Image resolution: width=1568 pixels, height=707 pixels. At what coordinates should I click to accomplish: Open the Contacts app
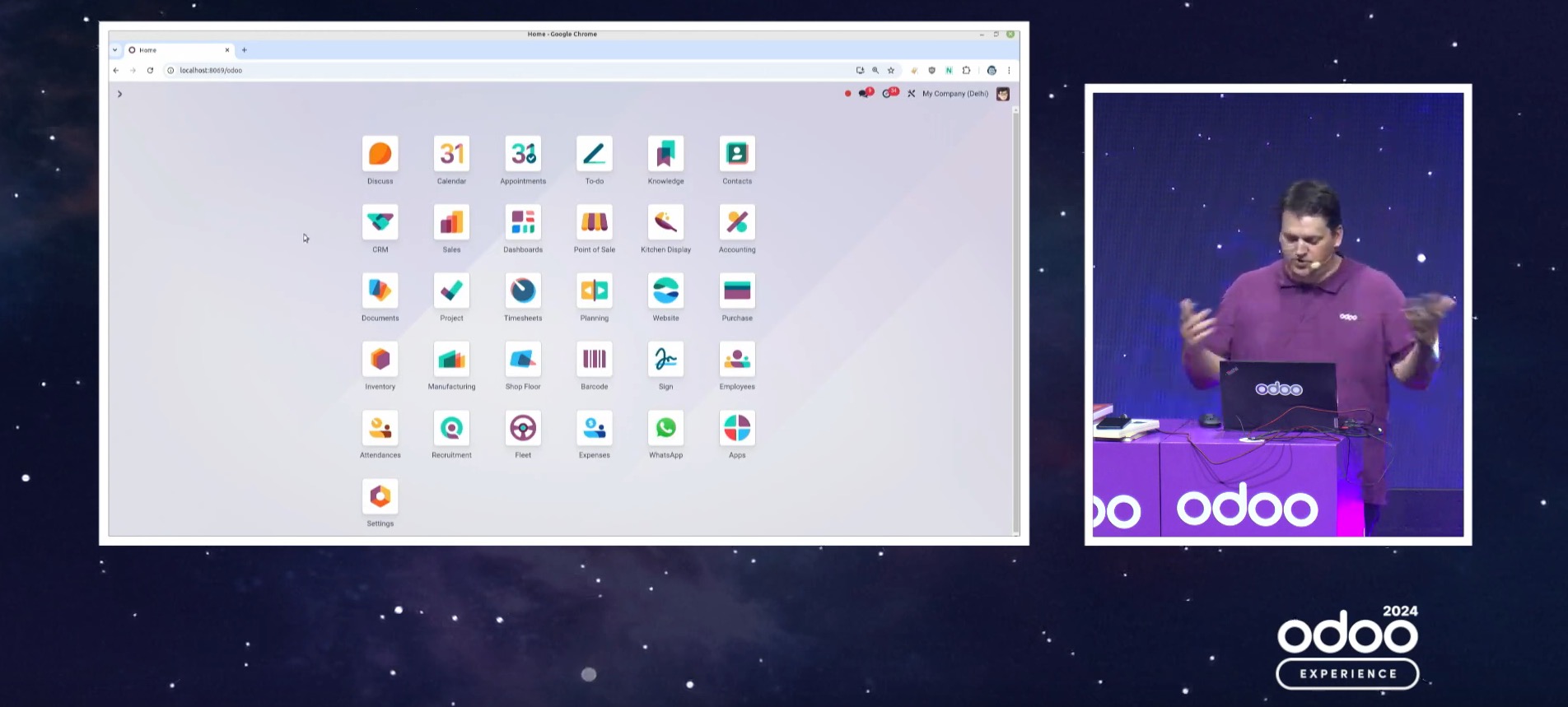[737, 154]
